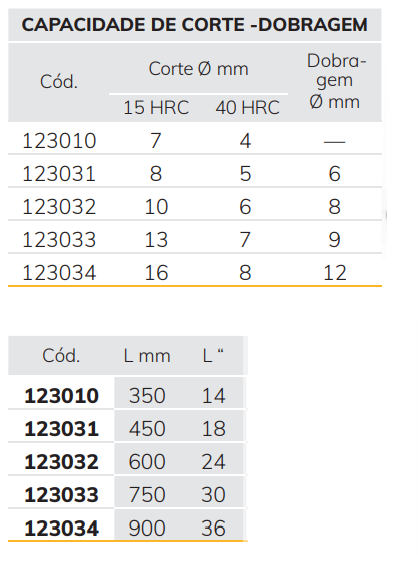Select the 40 HRC subheader
Viewport: 418px width, 562px height.
247,108
